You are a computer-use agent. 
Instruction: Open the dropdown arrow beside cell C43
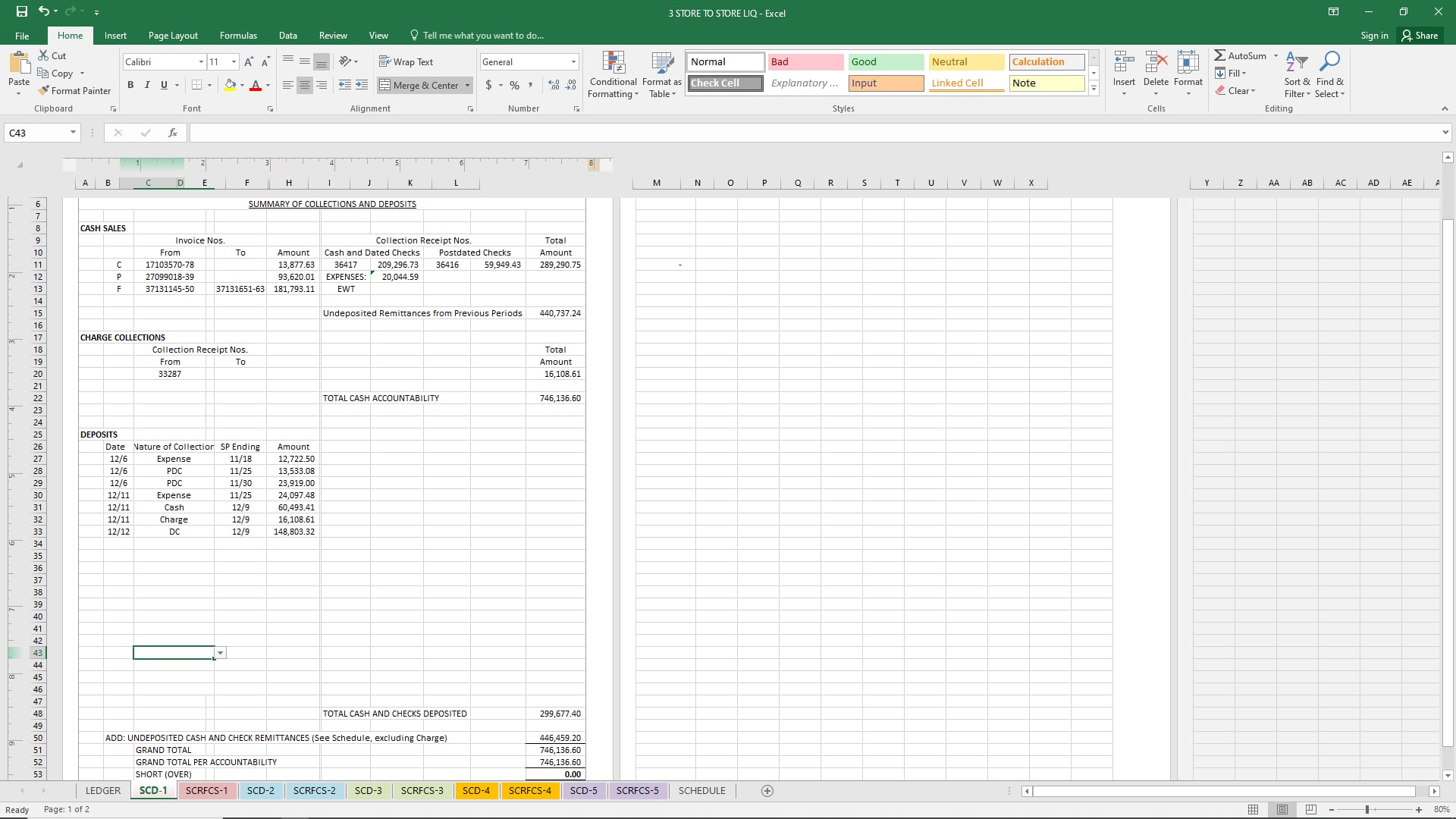pyautogui.click(x=221, y=653)
